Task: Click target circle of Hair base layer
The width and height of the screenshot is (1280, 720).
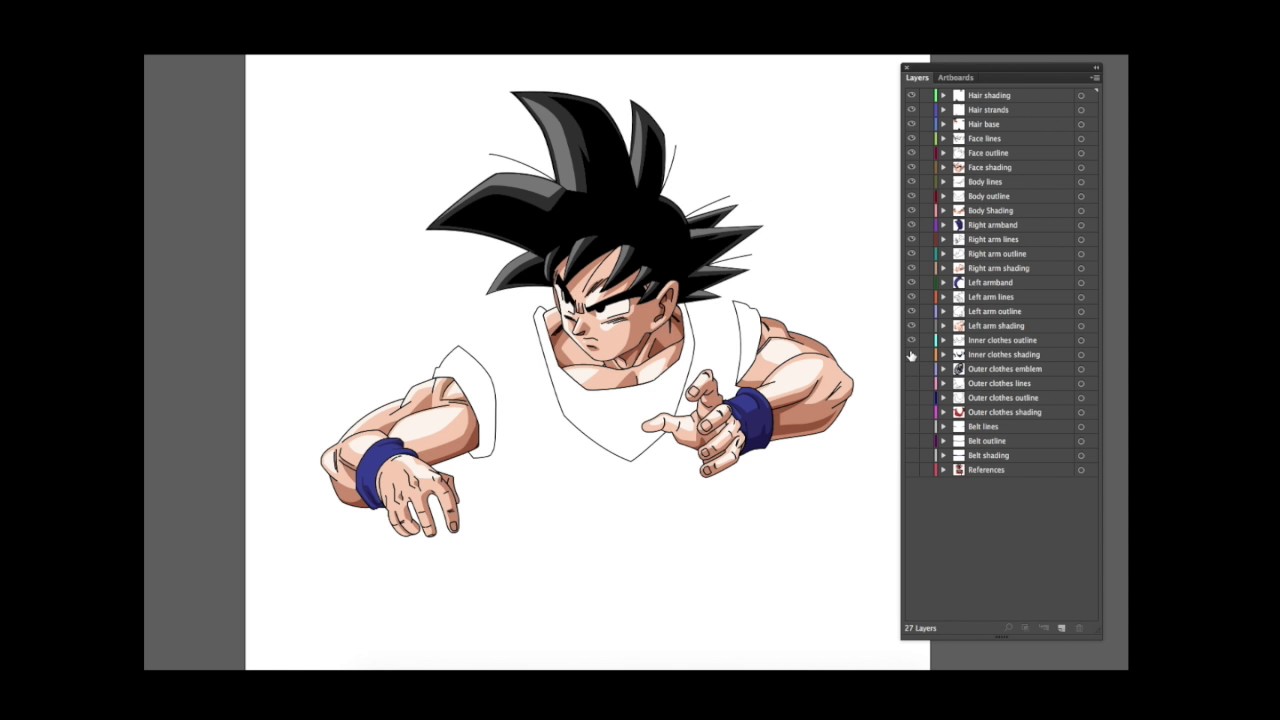Action: click(1081, 125)
